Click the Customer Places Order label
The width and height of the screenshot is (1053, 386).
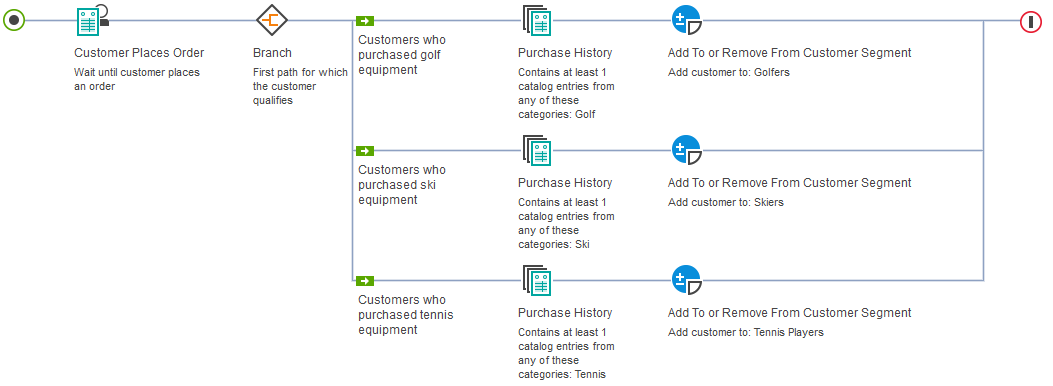coord(139,53)
